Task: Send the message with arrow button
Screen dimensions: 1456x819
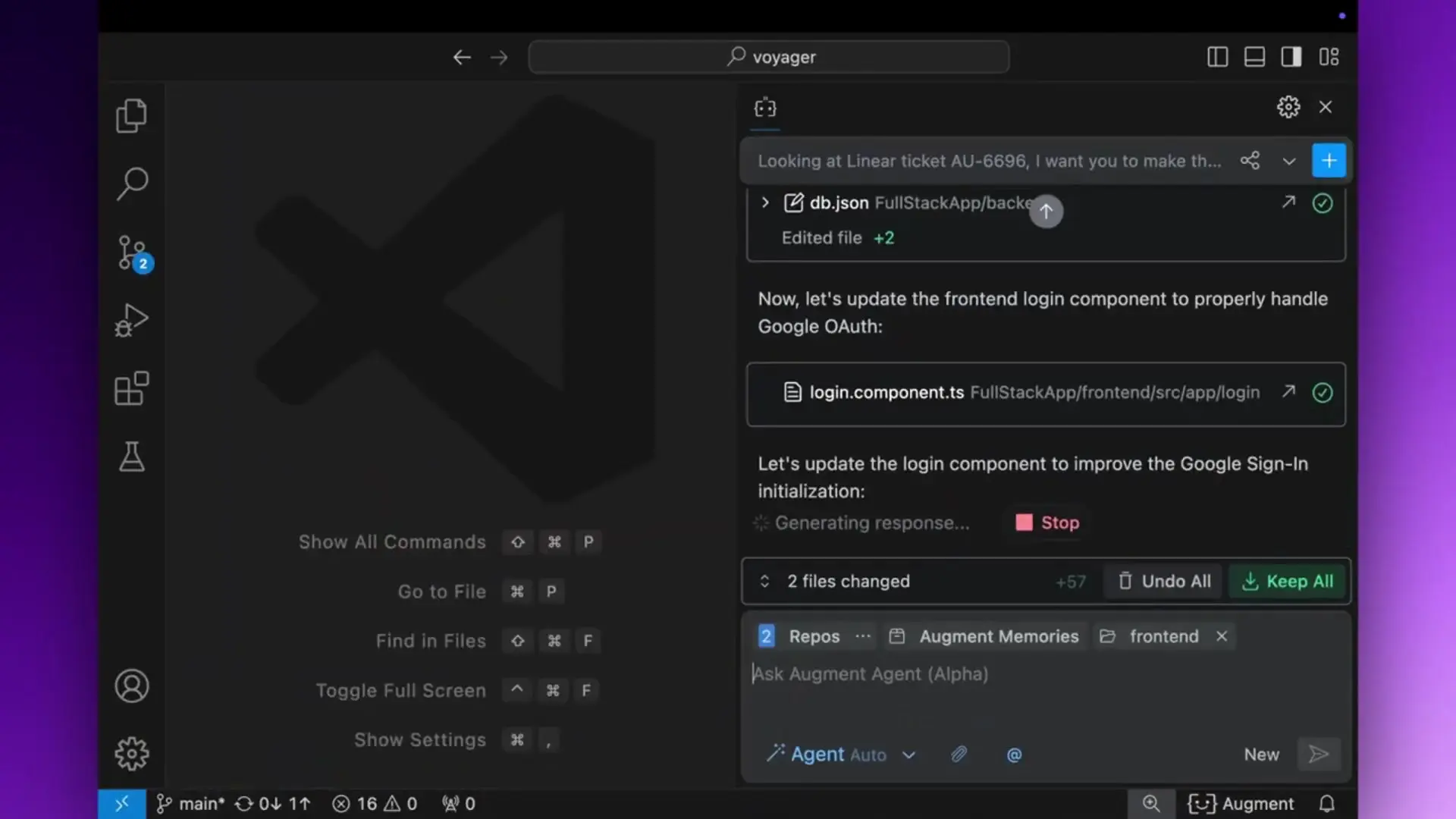Action: click(1319, 754)
